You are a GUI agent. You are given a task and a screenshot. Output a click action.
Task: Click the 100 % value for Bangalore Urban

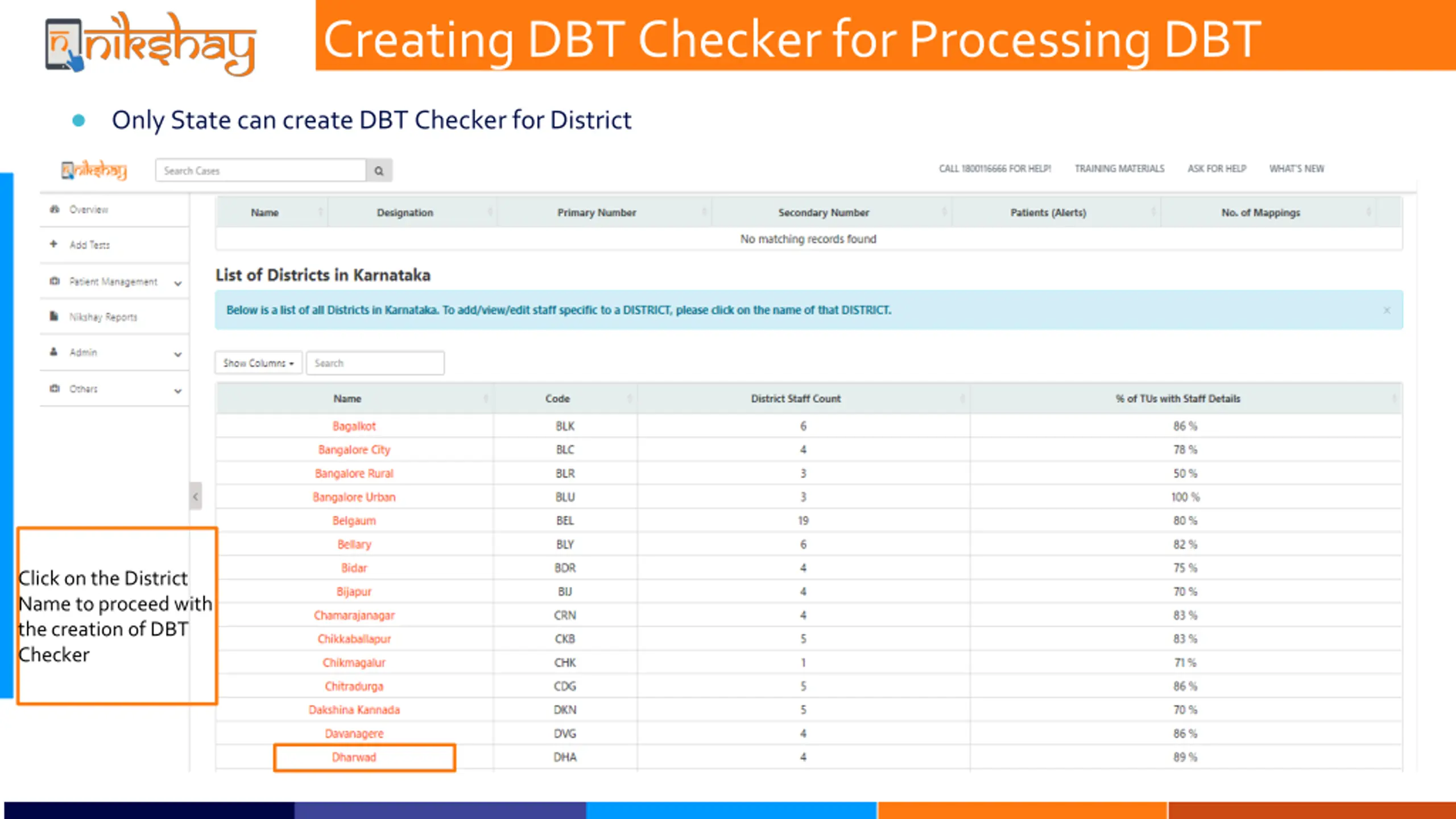tap(1185, 497)
